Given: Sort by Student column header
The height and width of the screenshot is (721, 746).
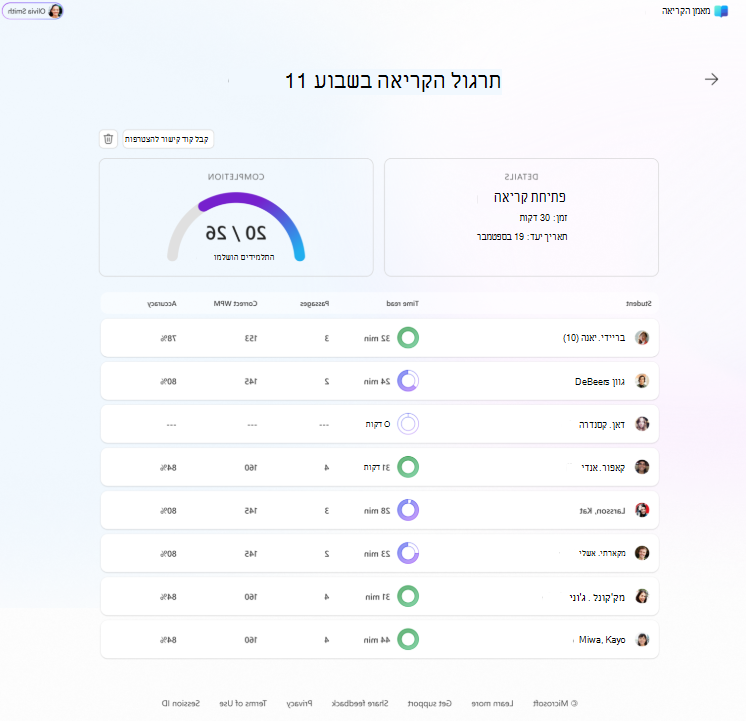Looking at the screenshot, I should coord(638,303).
